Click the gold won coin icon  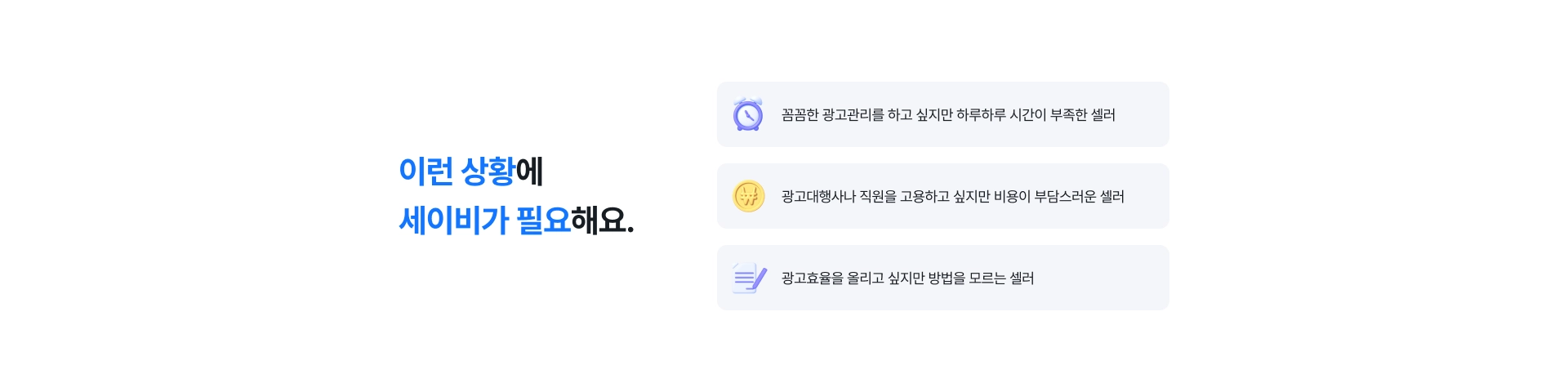pyautogui.click(x=749, y=196)
